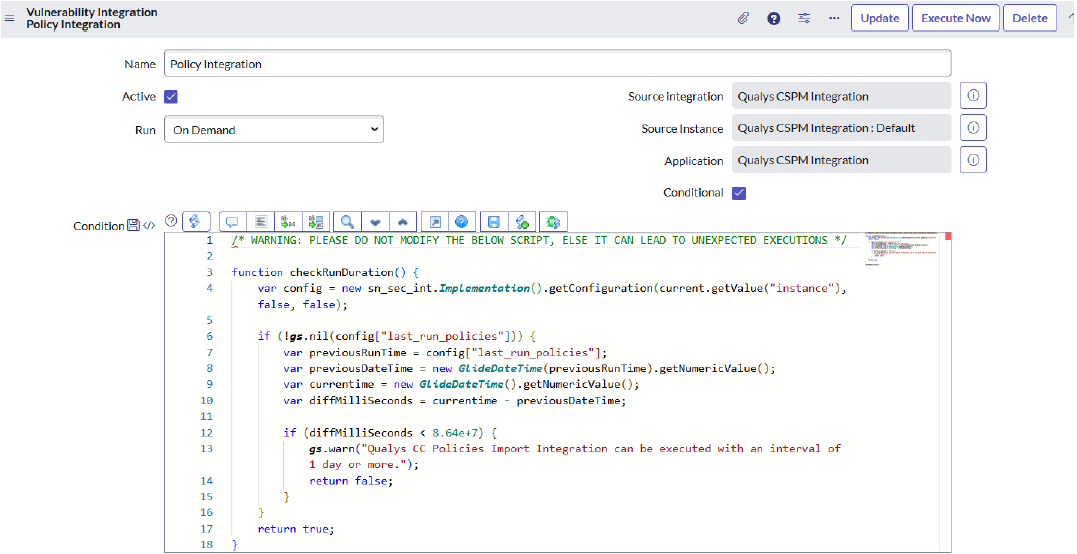This screenshot has width=1077, height=554.
Task: View info for the Source integration record
Action: pyautogui.click(x=973, y=96)
